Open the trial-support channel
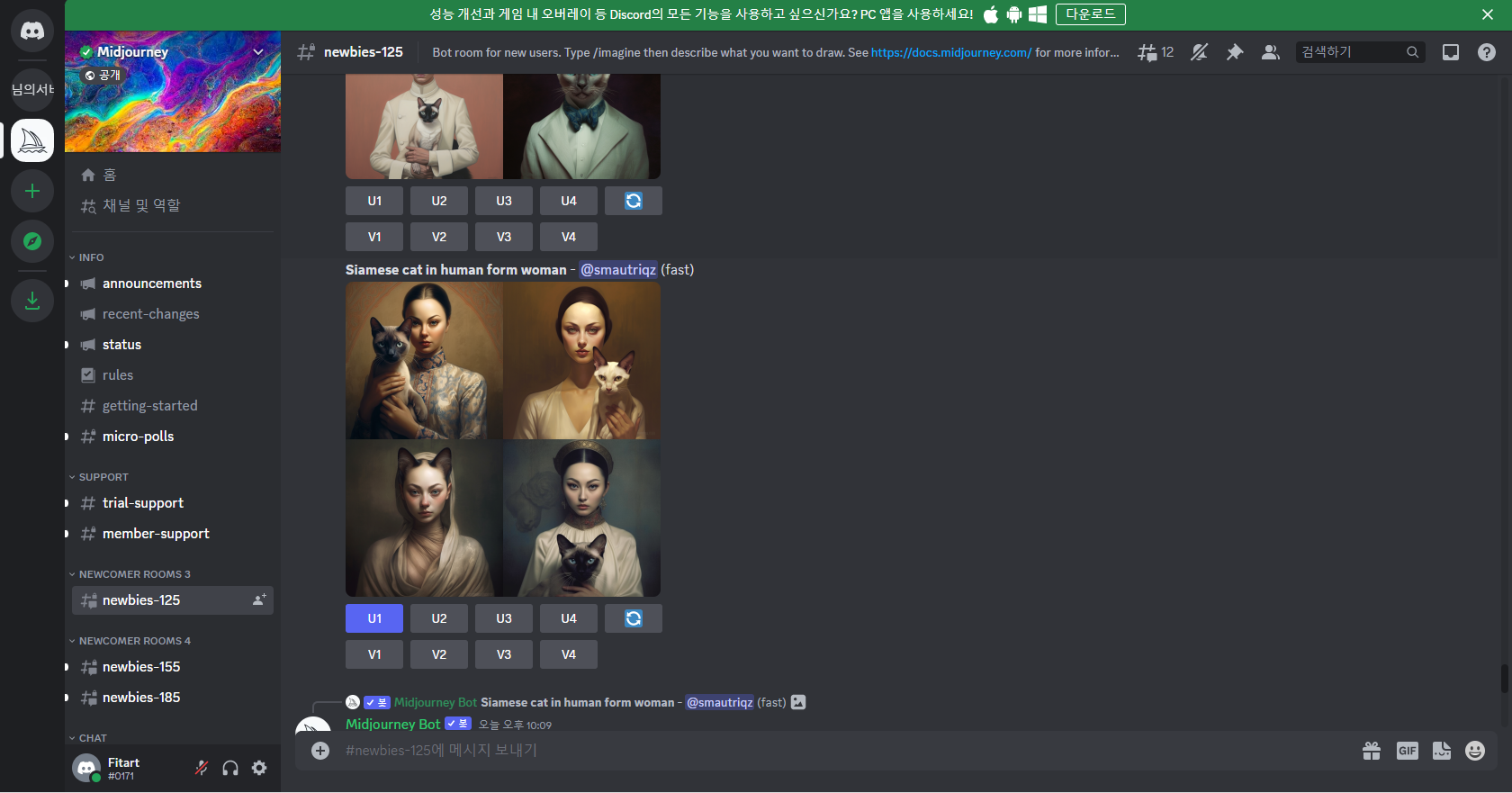 173,503
